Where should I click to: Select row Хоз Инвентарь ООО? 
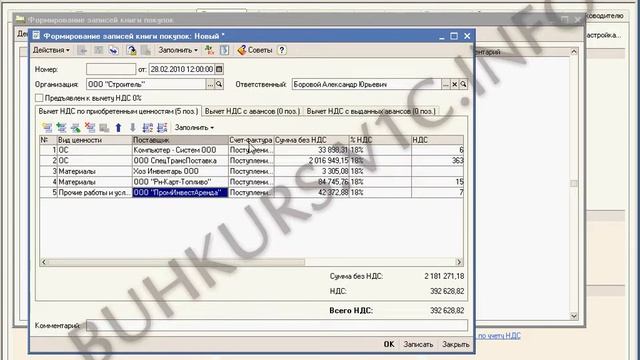(x=251, y=171)
